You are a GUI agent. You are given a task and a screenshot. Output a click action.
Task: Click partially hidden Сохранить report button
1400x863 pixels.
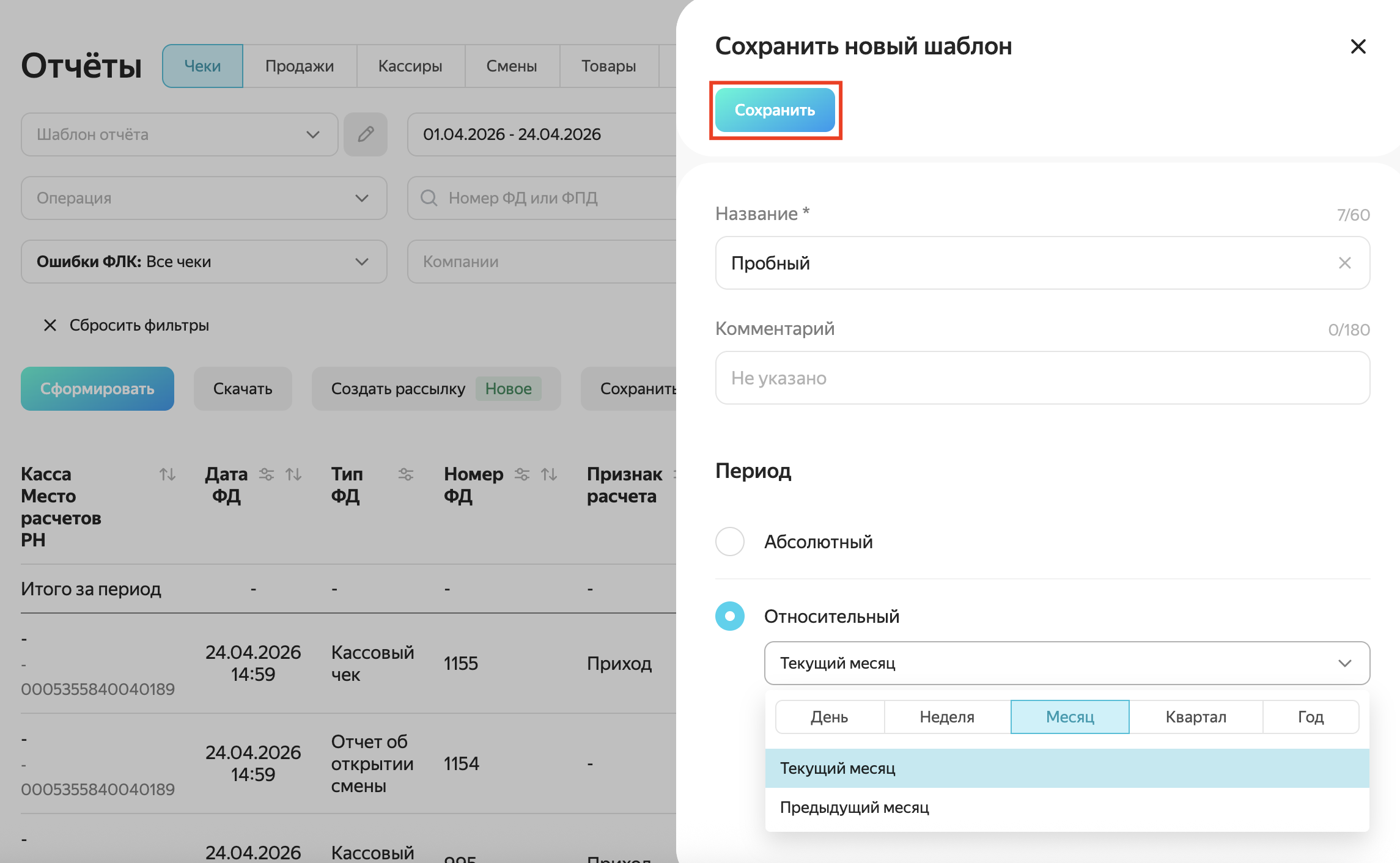pyautogui.click(x=630, y=389)
